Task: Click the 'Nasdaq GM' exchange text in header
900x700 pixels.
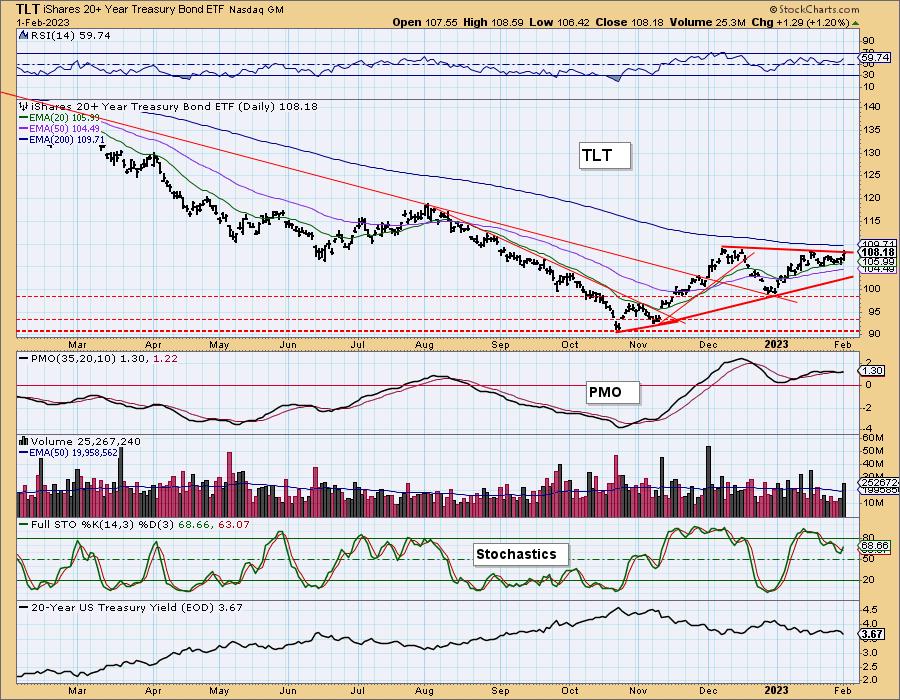Action: click(256, 10)
